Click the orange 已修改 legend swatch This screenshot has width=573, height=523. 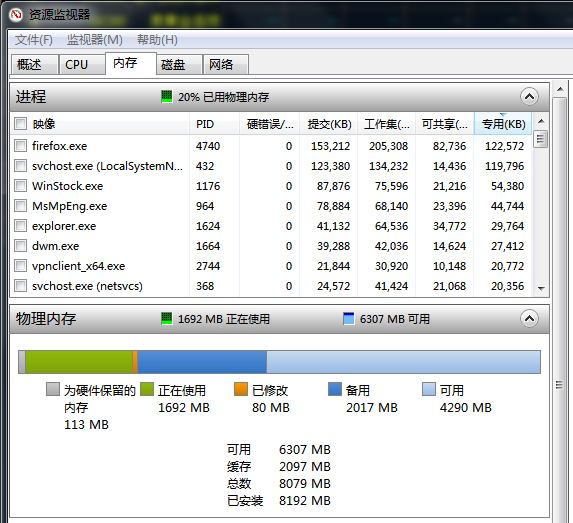click(241, 389)
